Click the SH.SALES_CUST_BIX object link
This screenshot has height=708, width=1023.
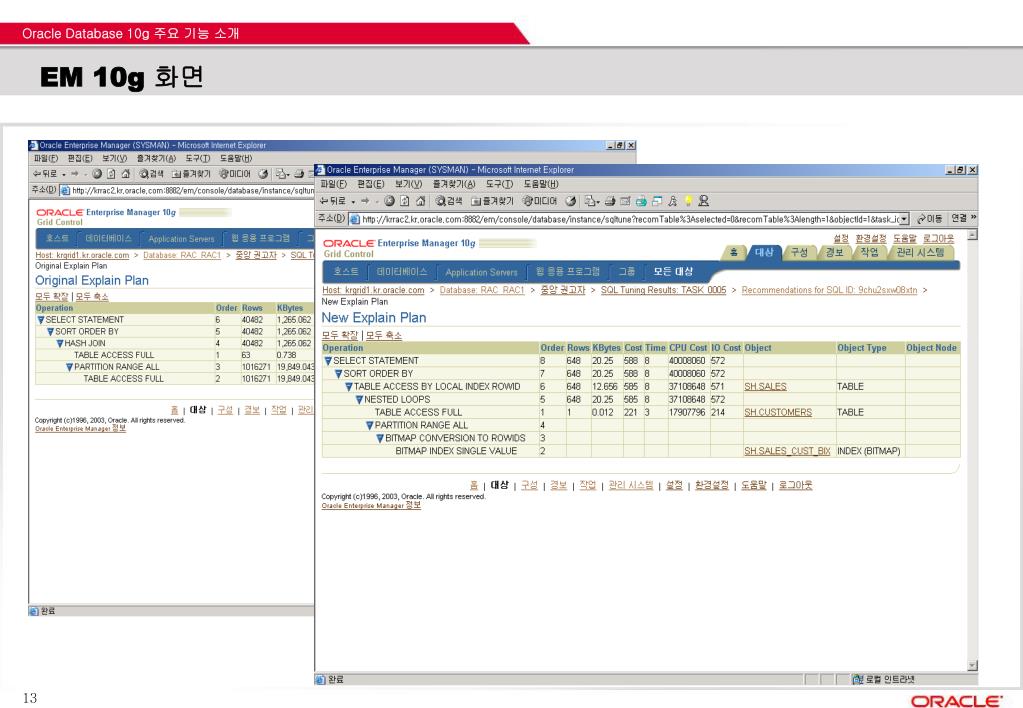[787, 451]
